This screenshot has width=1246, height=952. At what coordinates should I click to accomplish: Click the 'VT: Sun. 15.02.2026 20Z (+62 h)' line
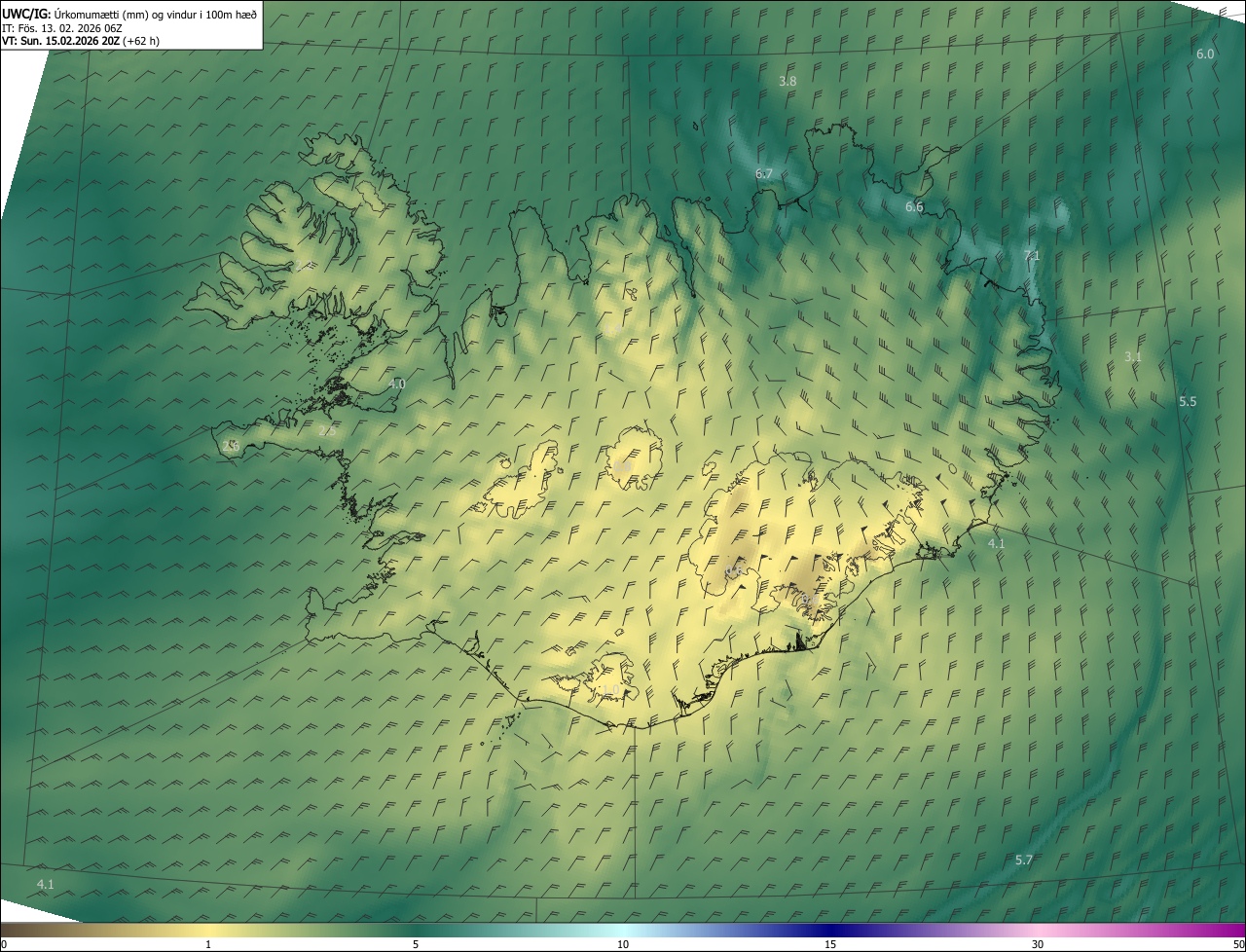point(81,41)
